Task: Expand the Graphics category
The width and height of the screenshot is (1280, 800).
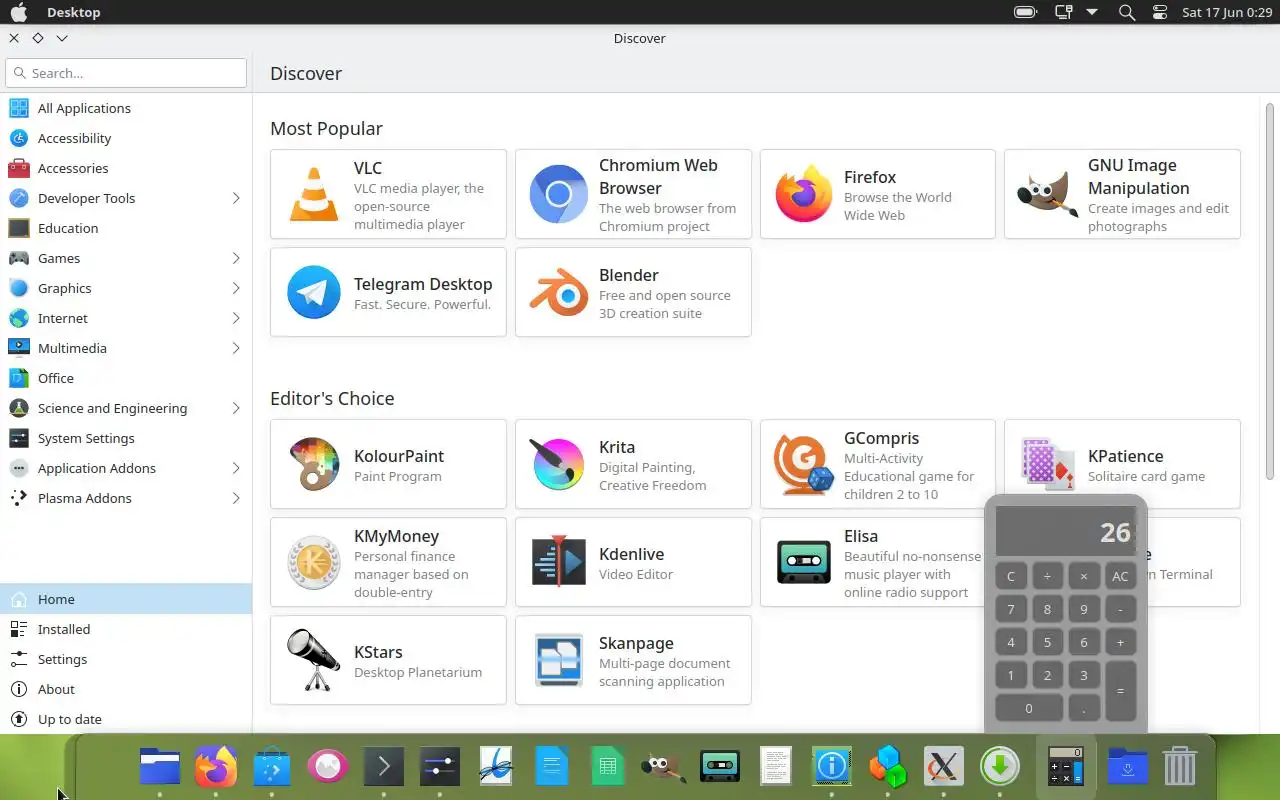Action: [x=236, y=288]
